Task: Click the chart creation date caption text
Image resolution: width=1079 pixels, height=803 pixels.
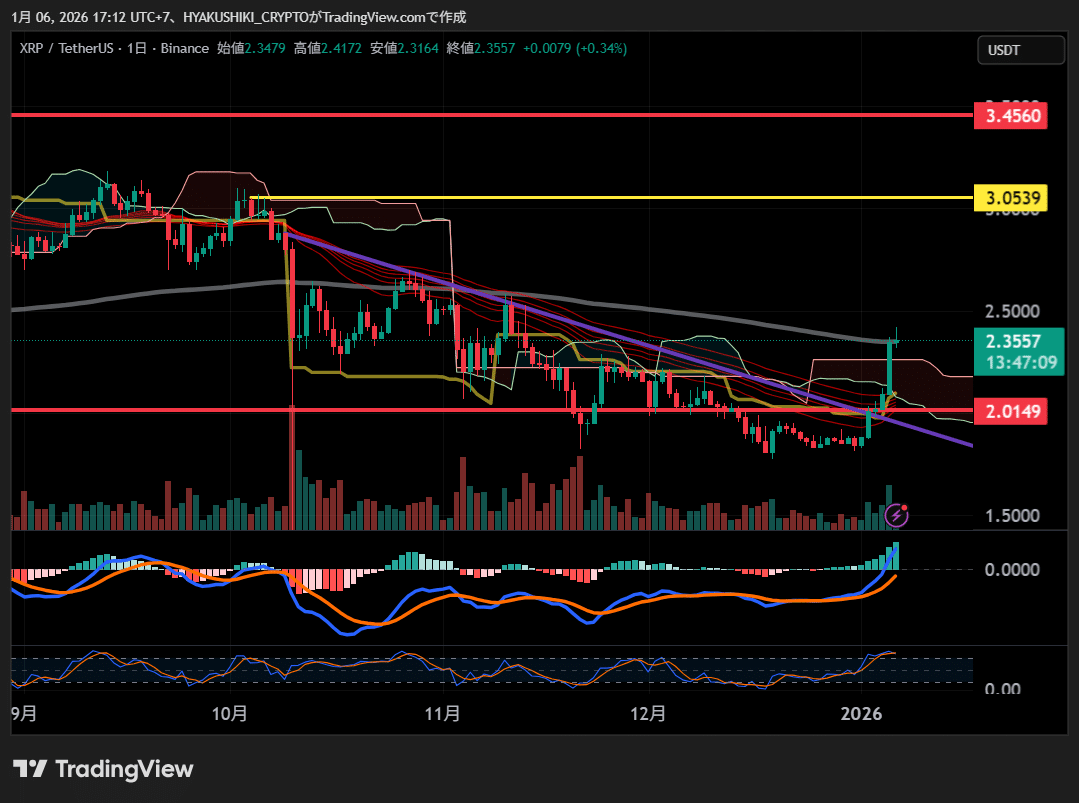Action: (239, 17)
